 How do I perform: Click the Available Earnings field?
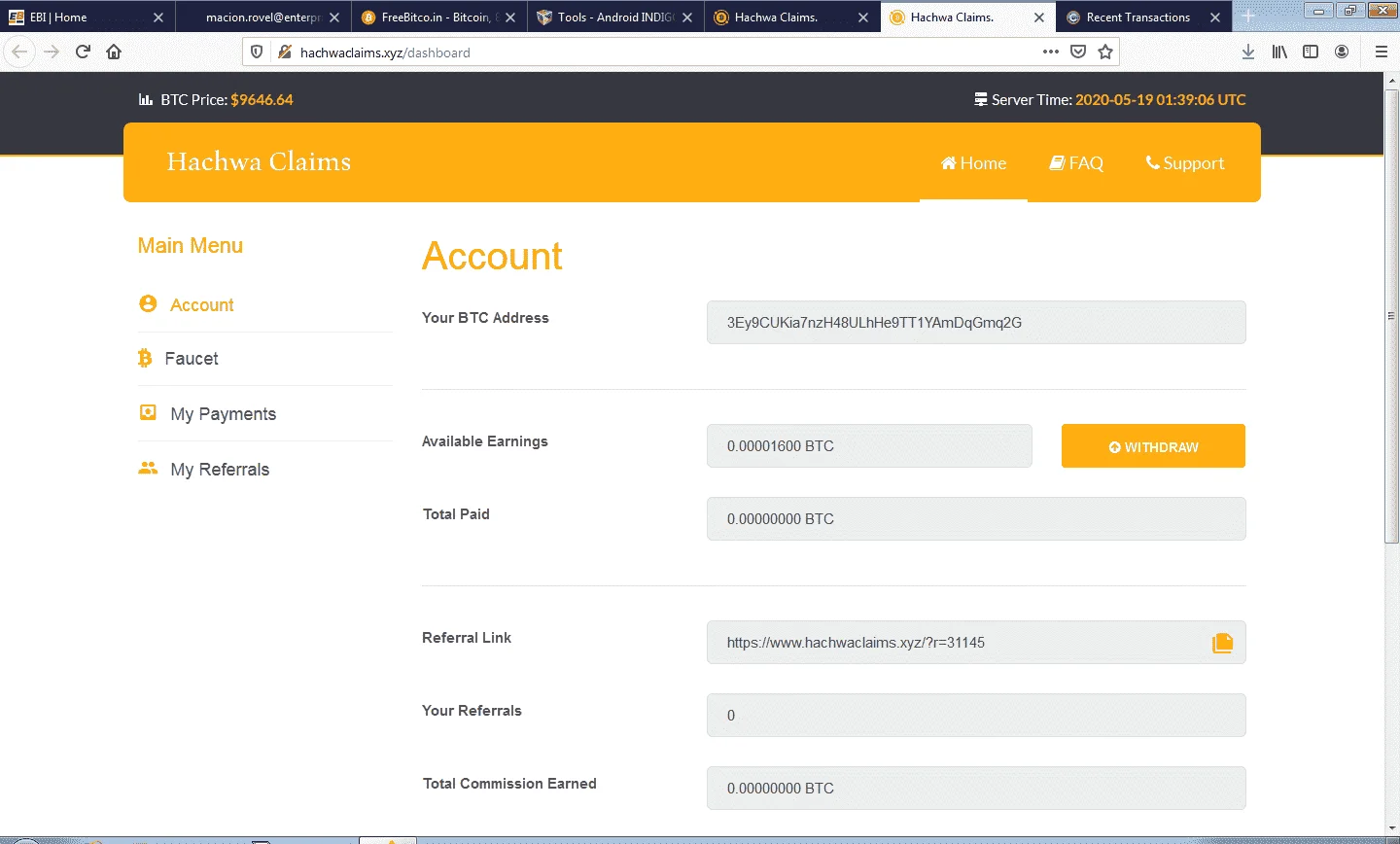tap(869, 446)
